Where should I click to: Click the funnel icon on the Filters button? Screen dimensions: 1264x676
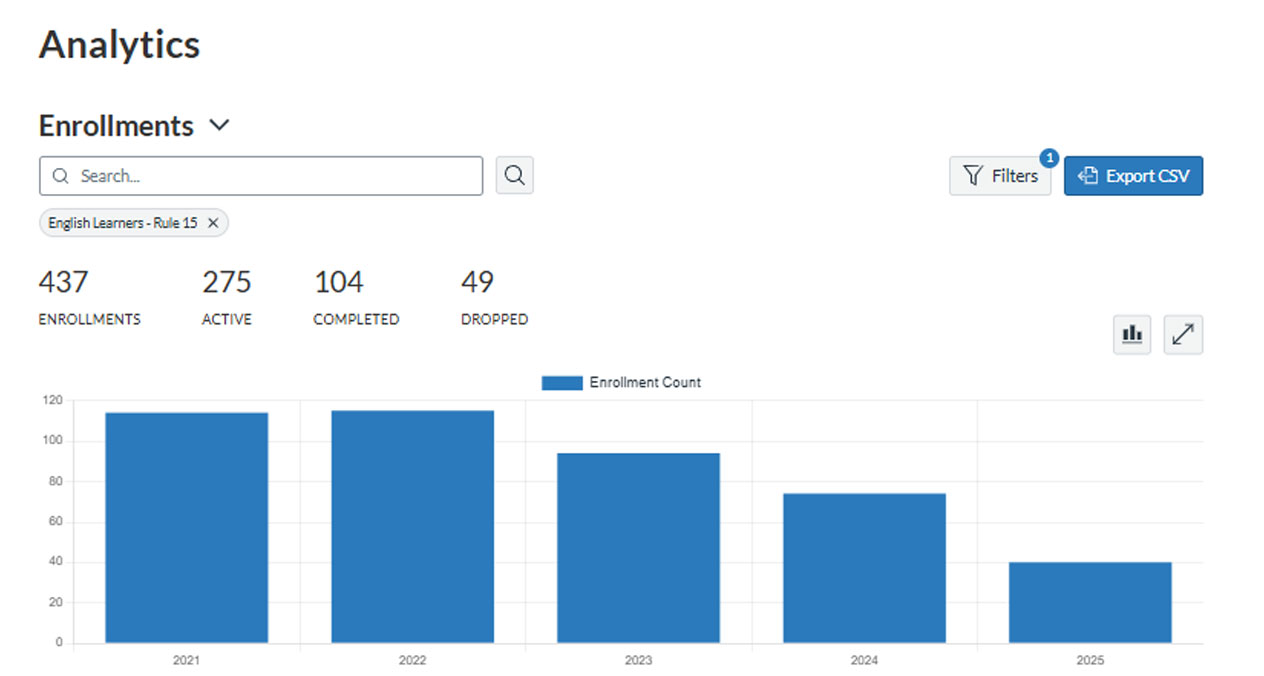tap(972, 175)
